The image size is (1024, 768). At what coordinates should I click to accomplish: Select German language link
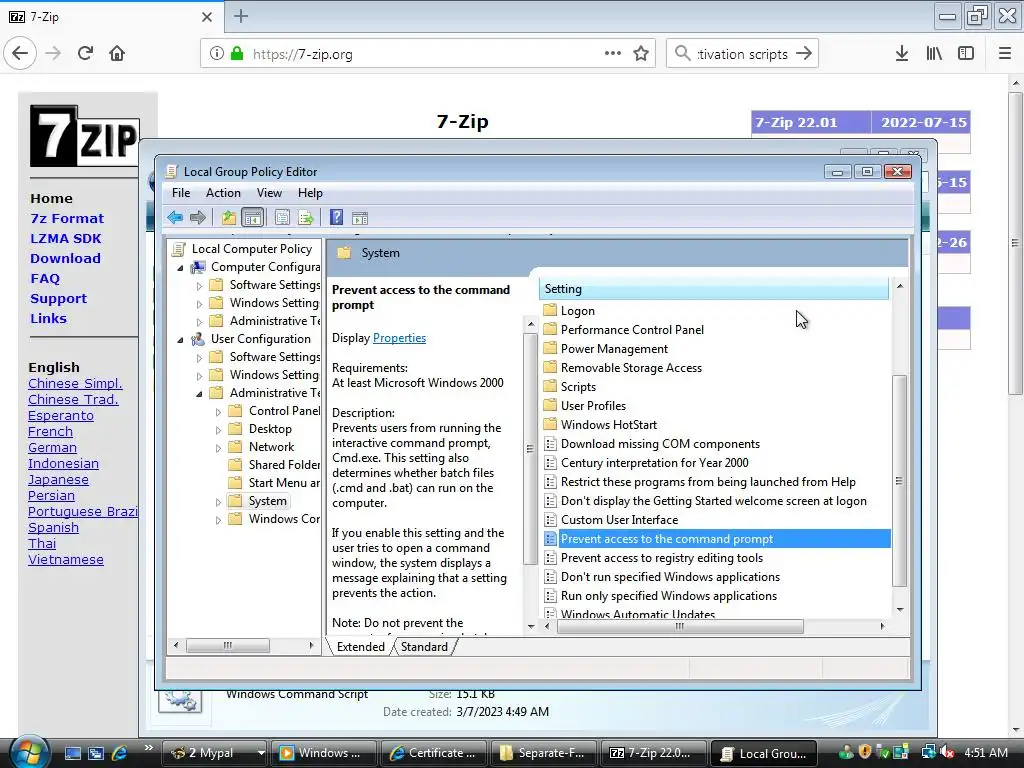(52, 447)
